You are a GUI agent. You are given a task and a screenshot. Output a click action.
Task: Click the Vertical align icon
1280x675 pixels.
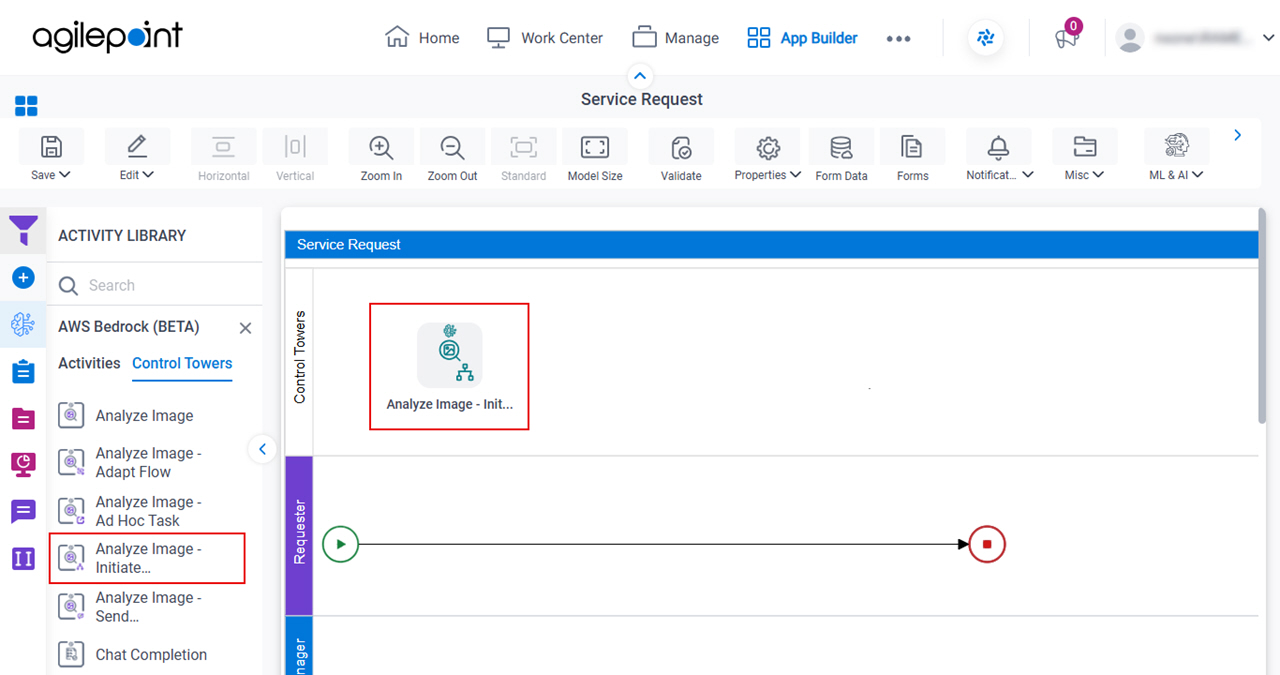pos(295,147)
